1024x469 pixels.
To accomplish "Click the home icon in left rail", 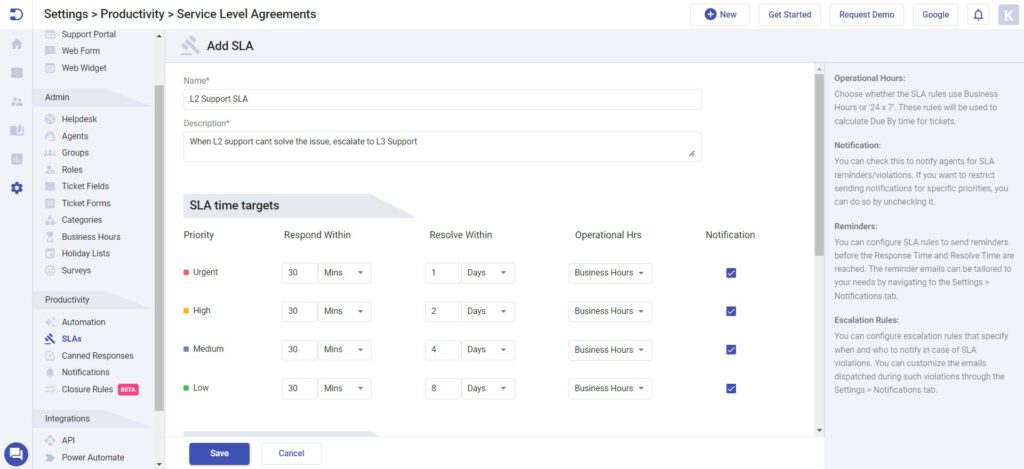I will point(16,44).
